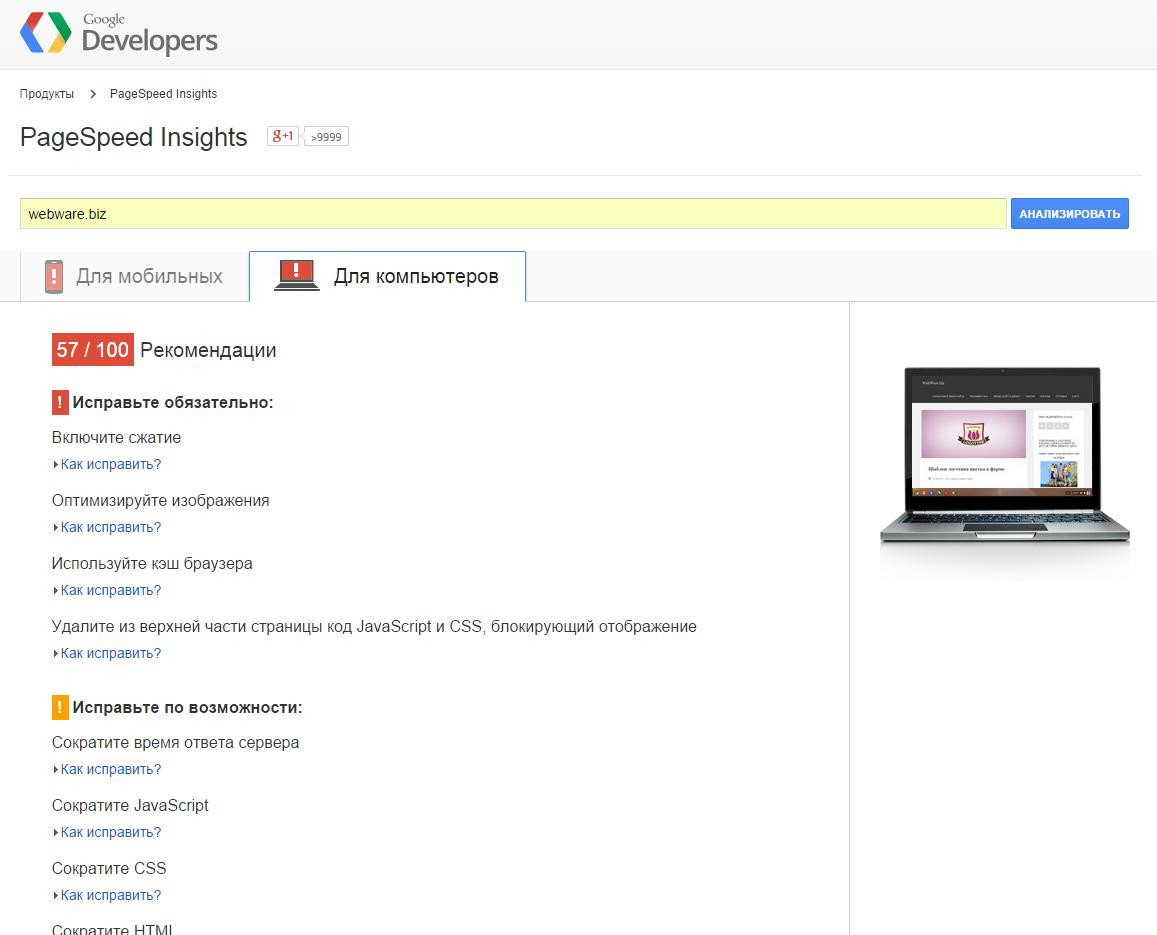
Task: Click the Исправьте по возможности section heading
Action: (x=187, y=707)
